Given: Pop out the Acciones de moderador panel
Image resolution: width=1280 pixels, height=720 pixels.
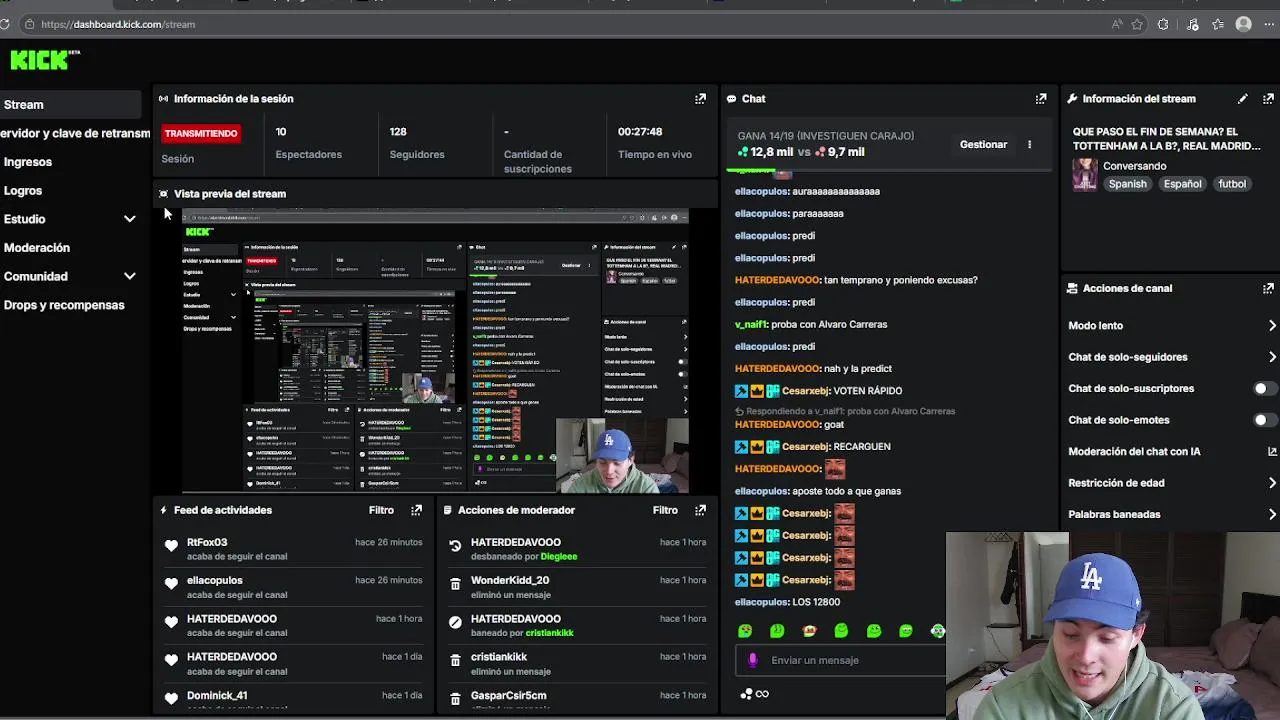Looking at the screenshot, I should (700, 510).
